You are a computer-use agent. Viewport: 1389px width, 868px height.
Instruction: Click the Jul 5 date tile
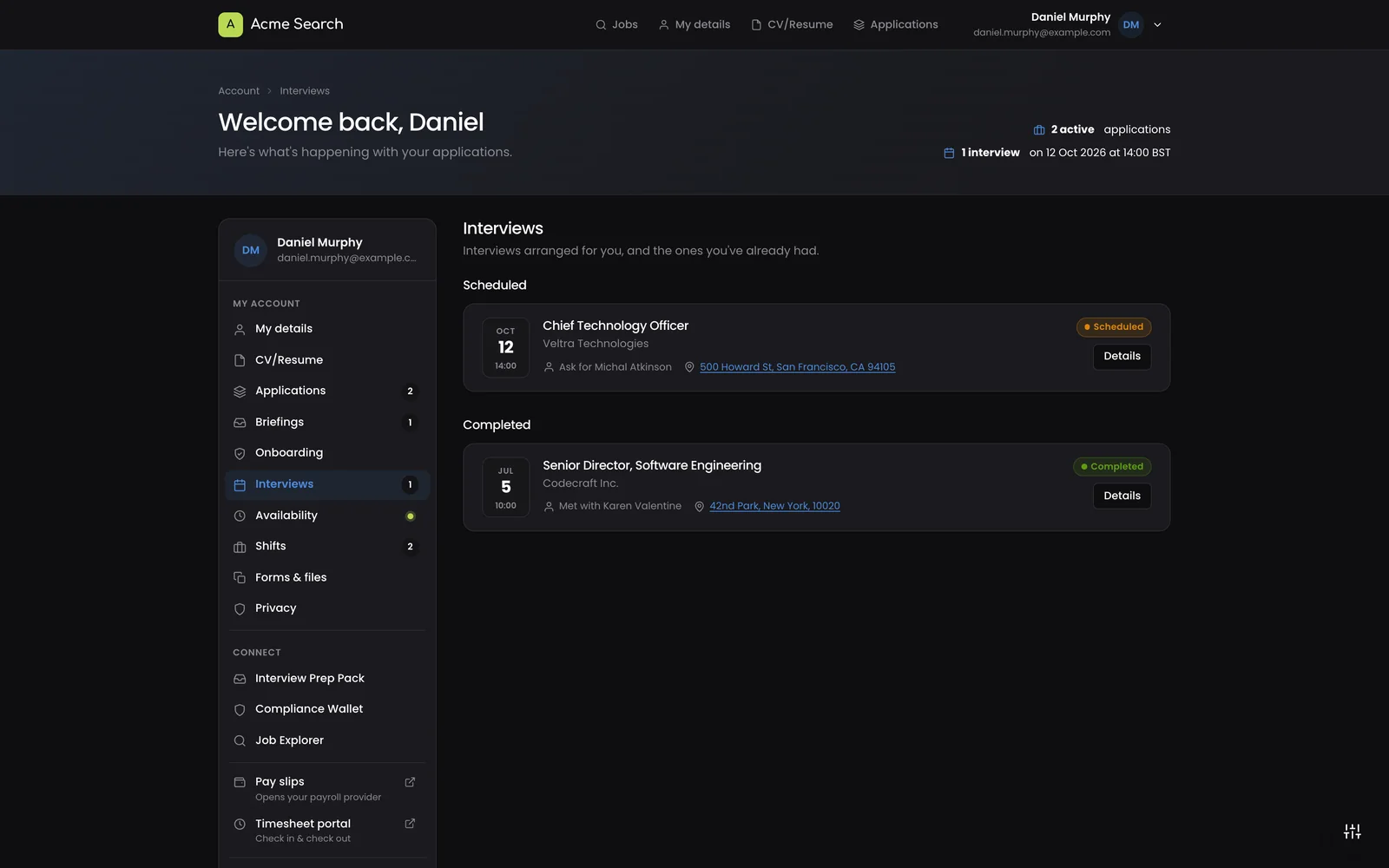505,487
